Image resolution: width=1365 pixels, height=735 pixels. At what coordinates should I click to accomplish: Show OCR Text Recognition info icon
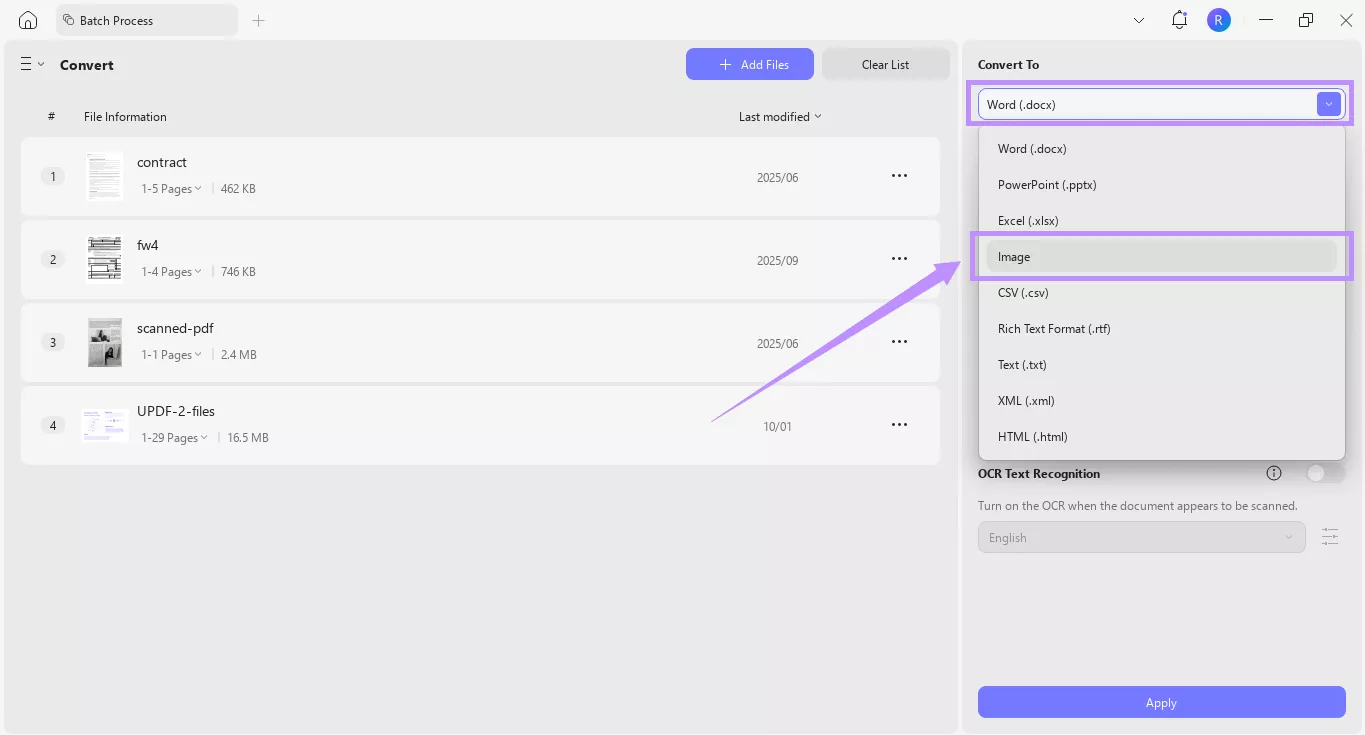[x=1274, y=473]
